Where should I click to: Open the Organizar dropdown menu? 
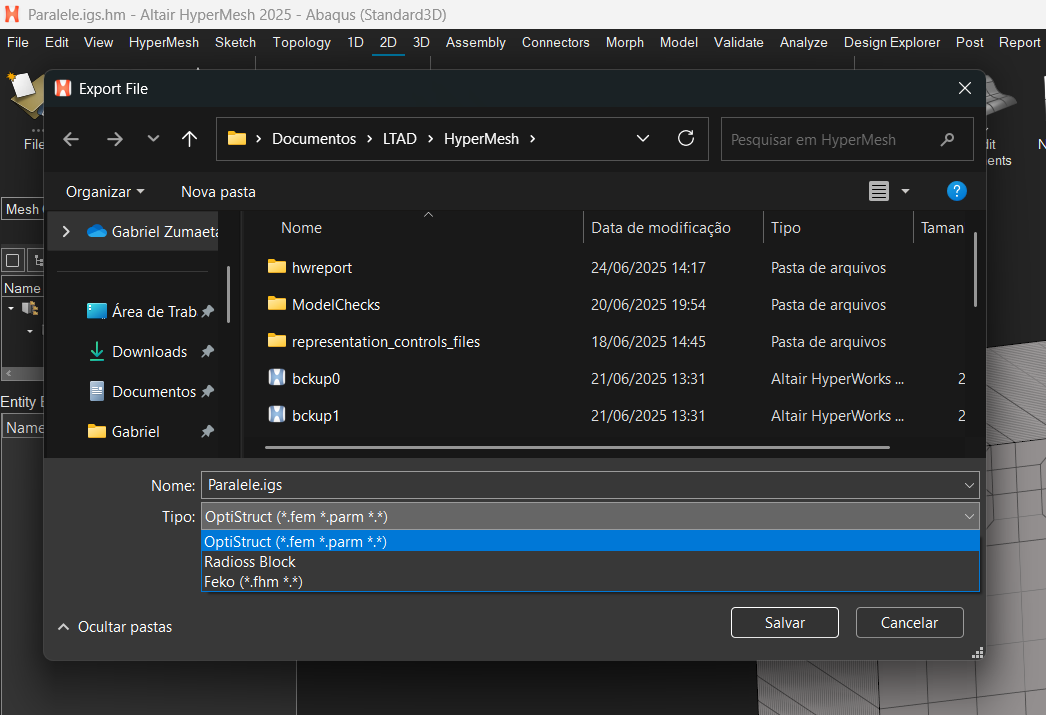click(x=105, y=192)
